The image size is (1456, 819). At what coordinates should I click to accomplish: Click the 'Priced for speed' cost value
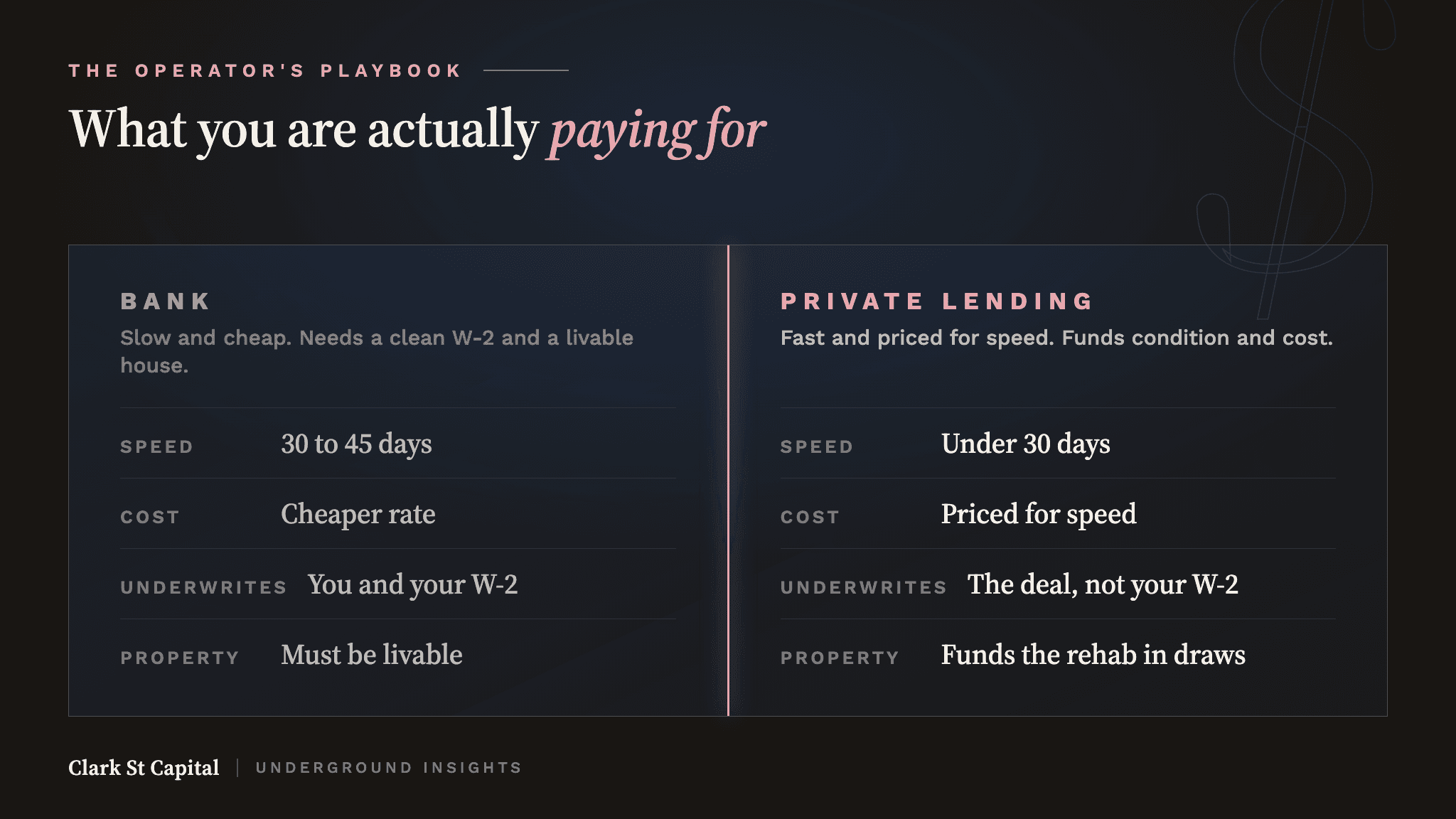pyautogui.click(x=1039, y=514)
